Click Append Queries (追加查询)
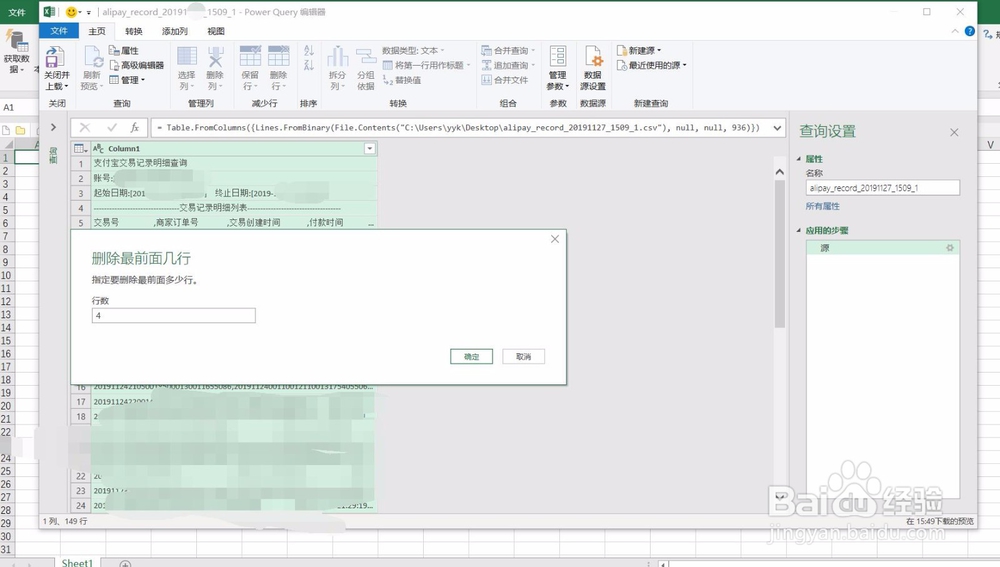This screenshot has height=567, width=1000. pos(508,65)
